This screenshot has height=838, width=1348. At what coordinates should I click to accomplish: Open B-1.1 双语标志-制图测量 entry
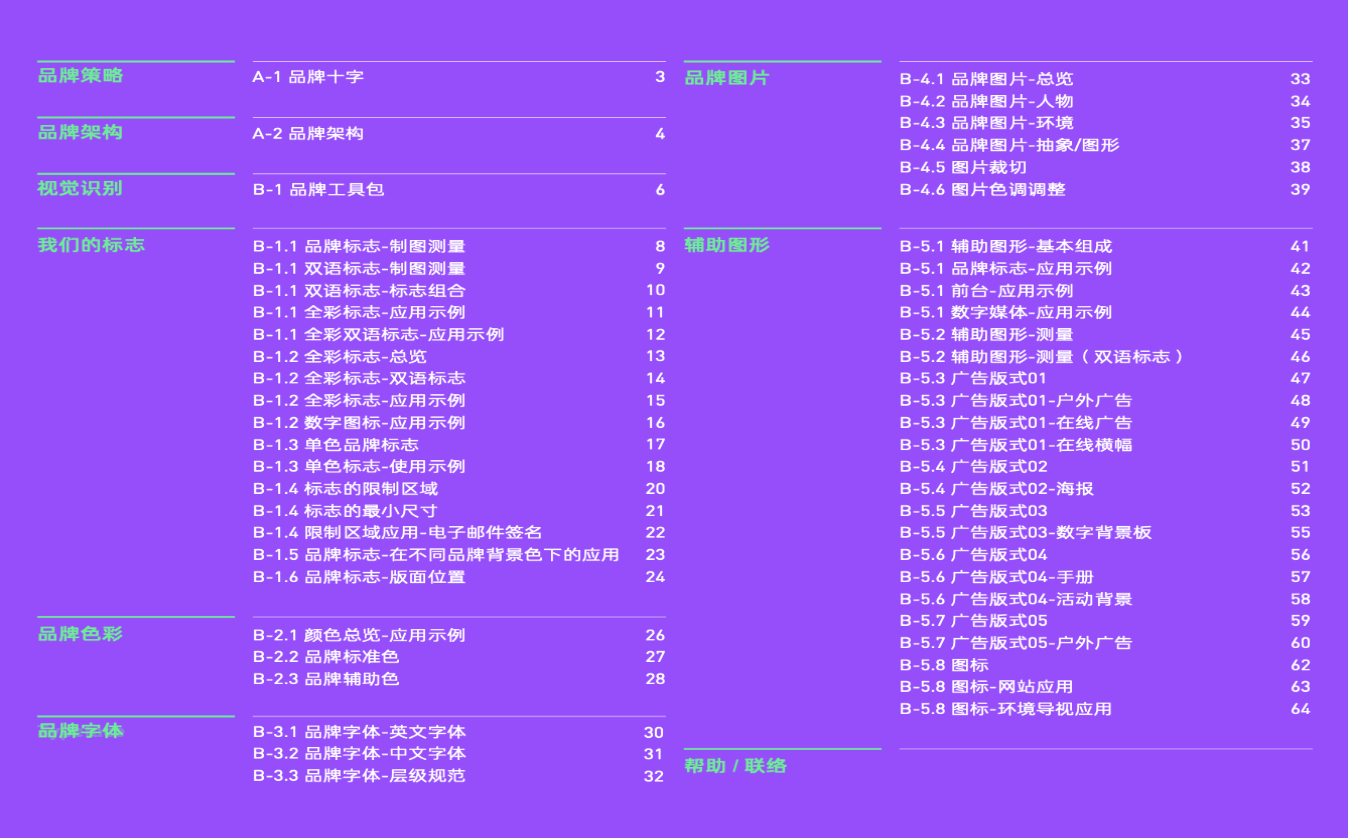pos(359,268)
